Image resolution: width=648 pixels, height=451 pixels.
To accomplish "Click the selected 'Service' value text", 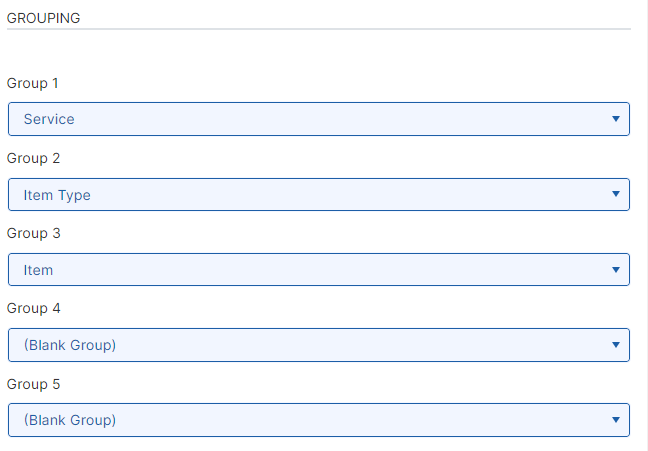I will [49, 119].
